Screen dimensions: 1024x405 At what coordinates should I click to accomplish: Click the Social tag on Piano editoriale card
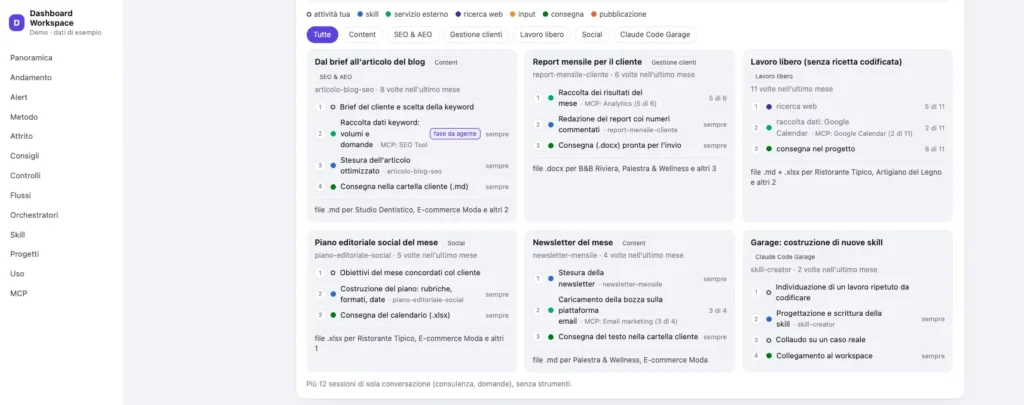tap(456, 243)
